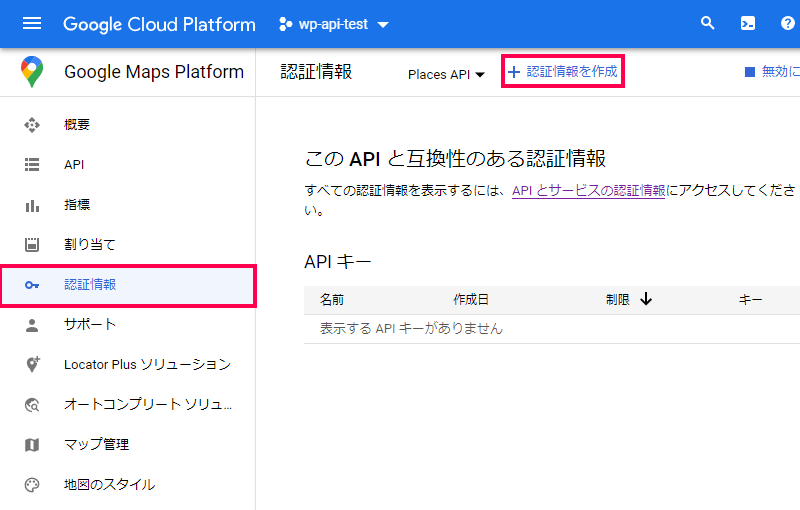Open the help question mark icon
This screenshot has width=800, height=510.
pos(788,24)
